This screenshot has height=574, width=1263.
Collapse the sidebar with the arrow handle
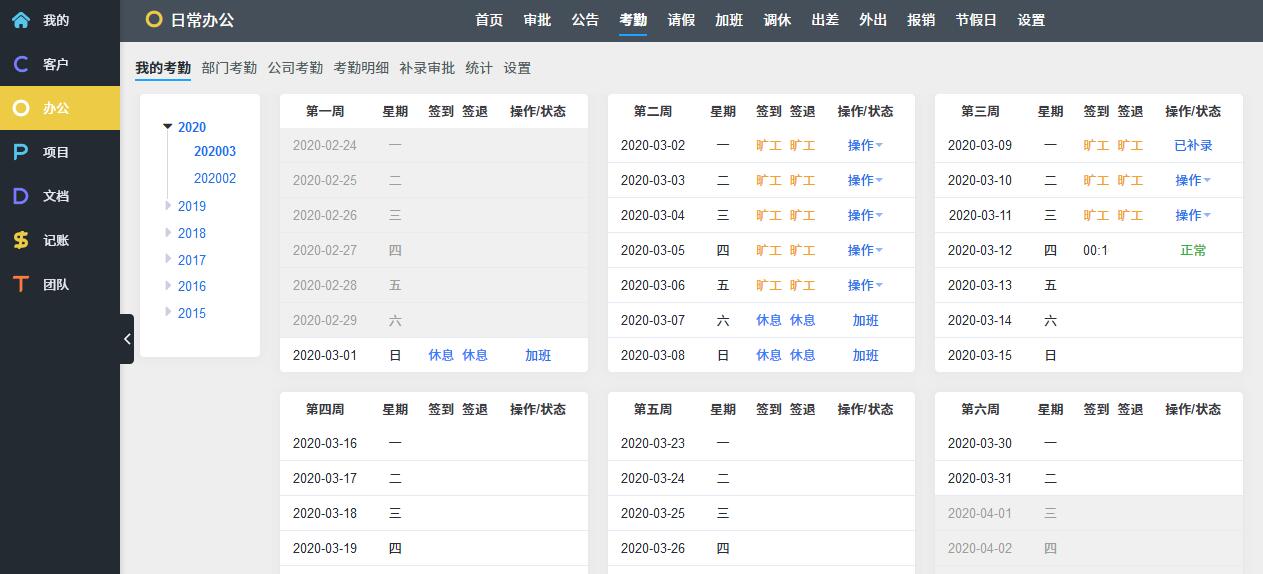click(x=127, y=339)
